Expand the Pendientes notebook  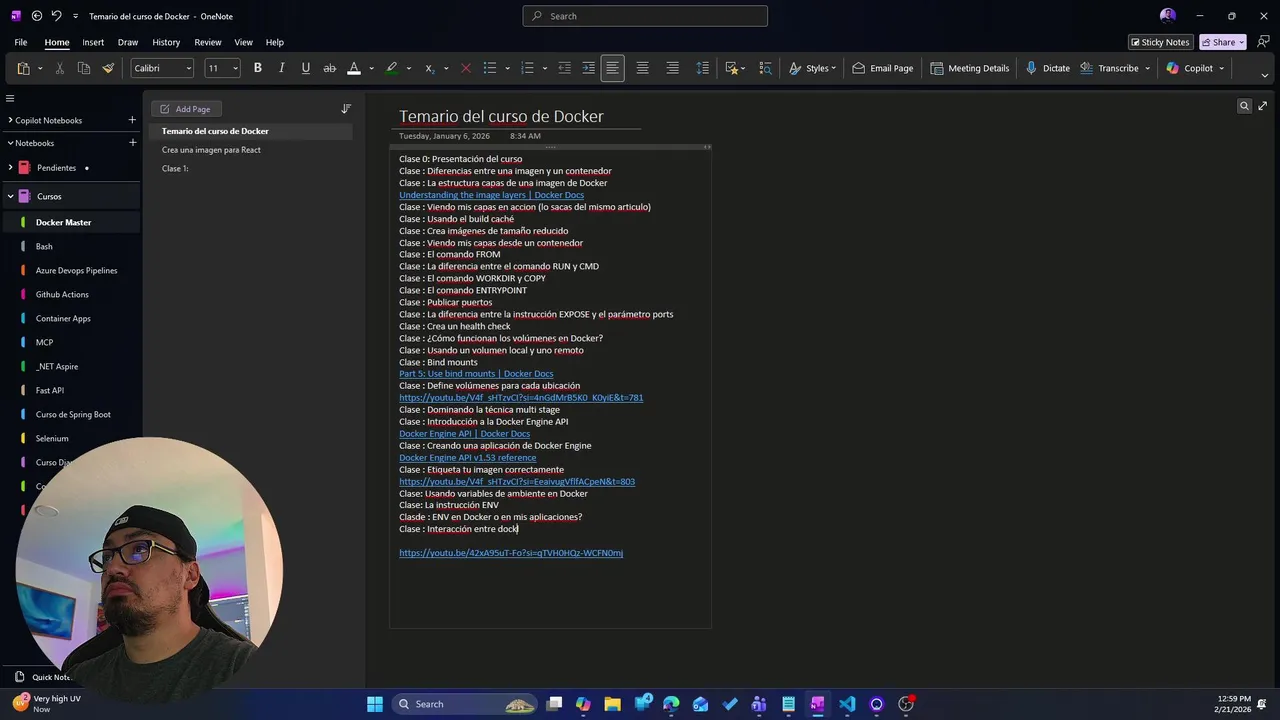pos(10,168)
